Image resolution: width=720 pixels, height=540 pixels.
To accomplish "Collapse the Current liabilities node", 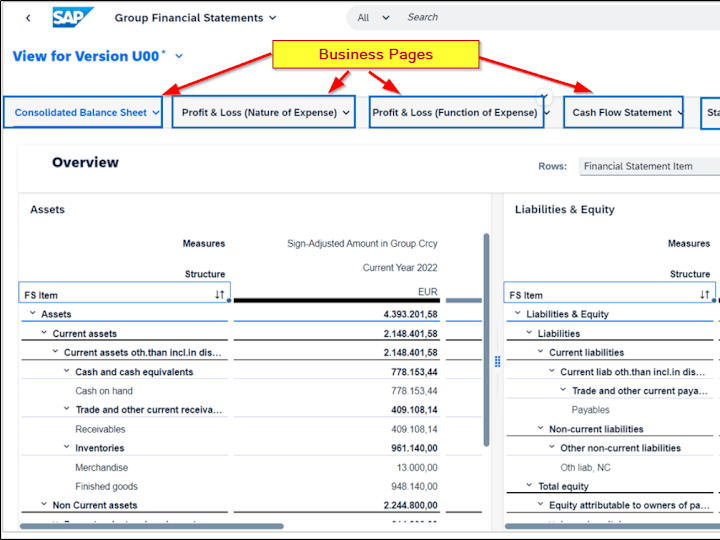I will 540,352.
